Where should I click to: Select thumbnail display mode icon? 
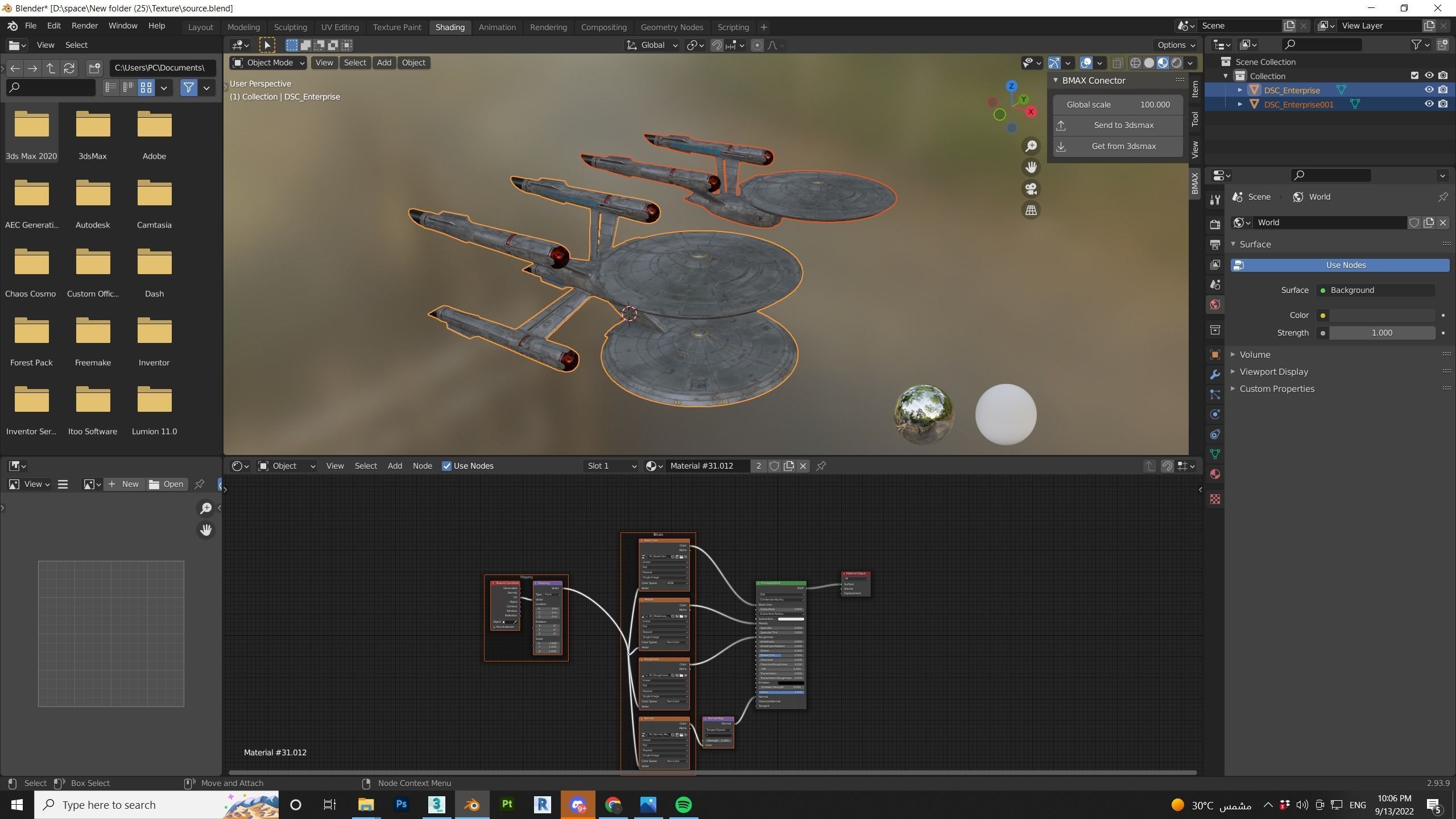click(x=146, y=88)
